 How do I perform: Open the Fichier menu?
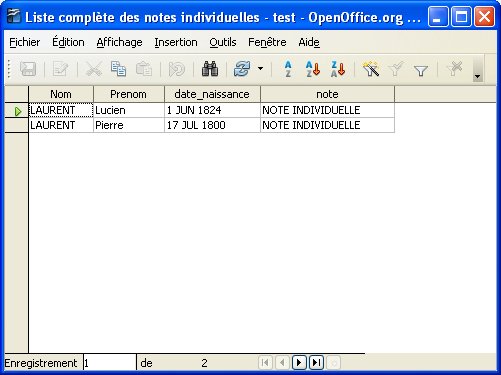[x=25, y=42]
